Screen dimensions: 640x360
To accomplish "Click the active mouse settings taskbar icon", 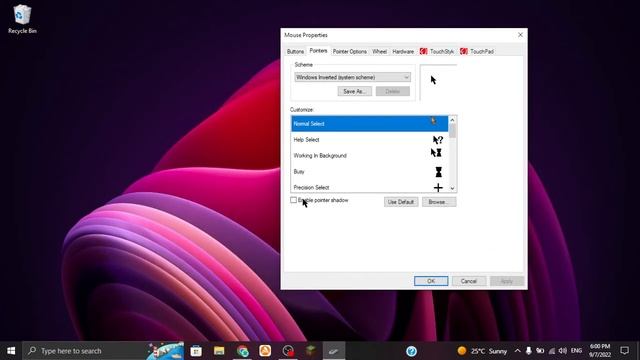I will pos(334,351).
